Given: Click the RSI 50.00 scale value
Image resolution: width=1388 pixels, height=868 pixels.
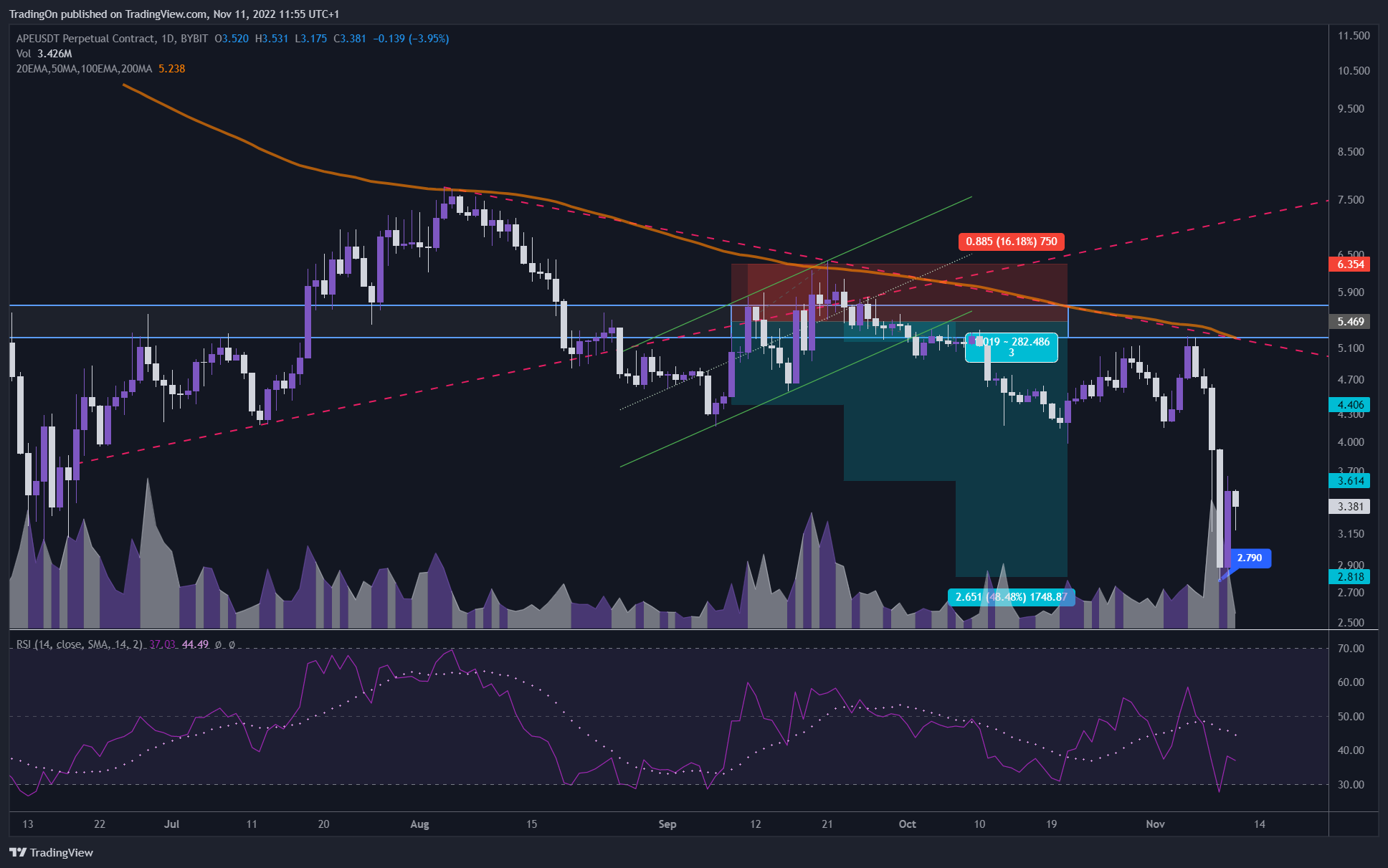Looking at the screenshot, I should pyautogui.click(x=1351, y=717).
